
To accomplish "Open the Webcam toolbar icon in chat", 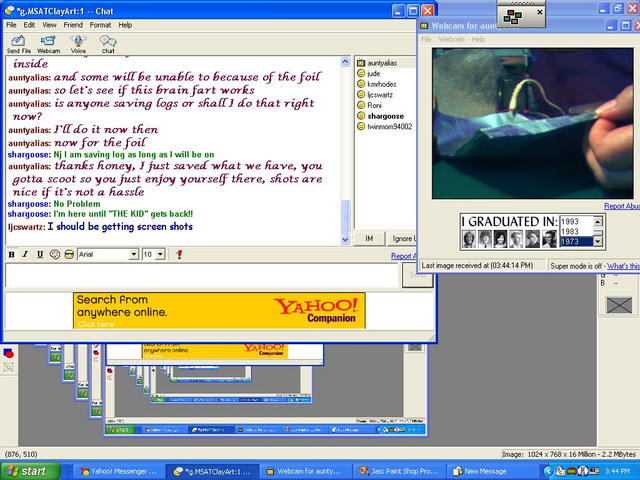I will 48,44.
